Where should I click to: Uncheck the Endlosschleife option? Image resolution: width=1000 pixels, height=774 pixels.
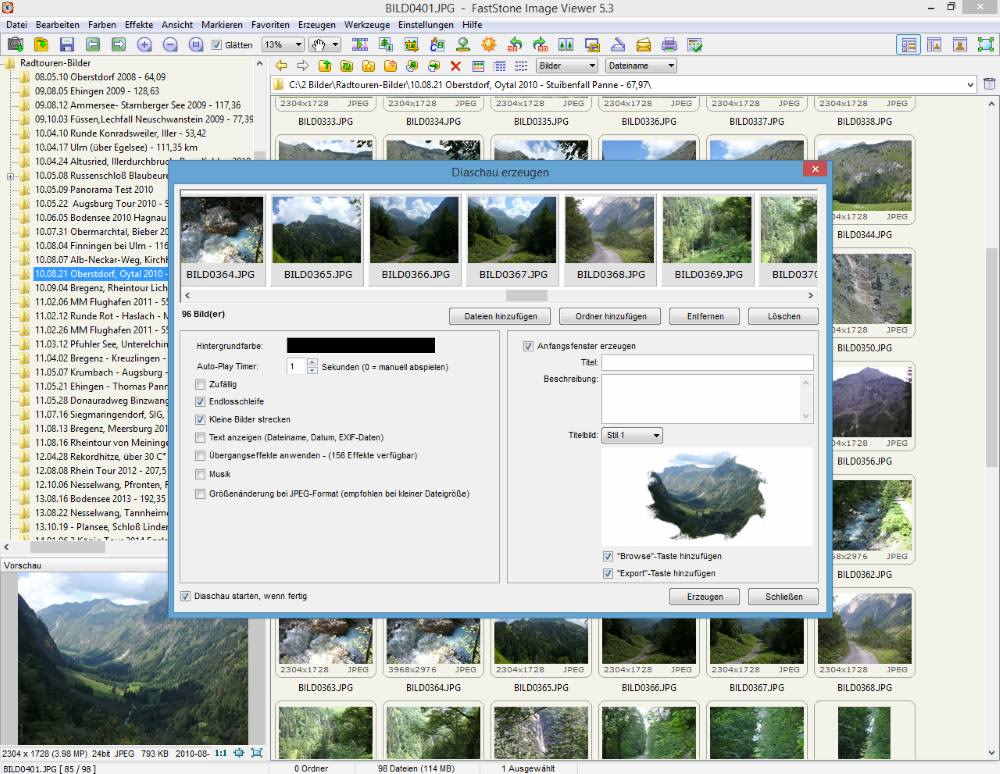click(200, 401)
